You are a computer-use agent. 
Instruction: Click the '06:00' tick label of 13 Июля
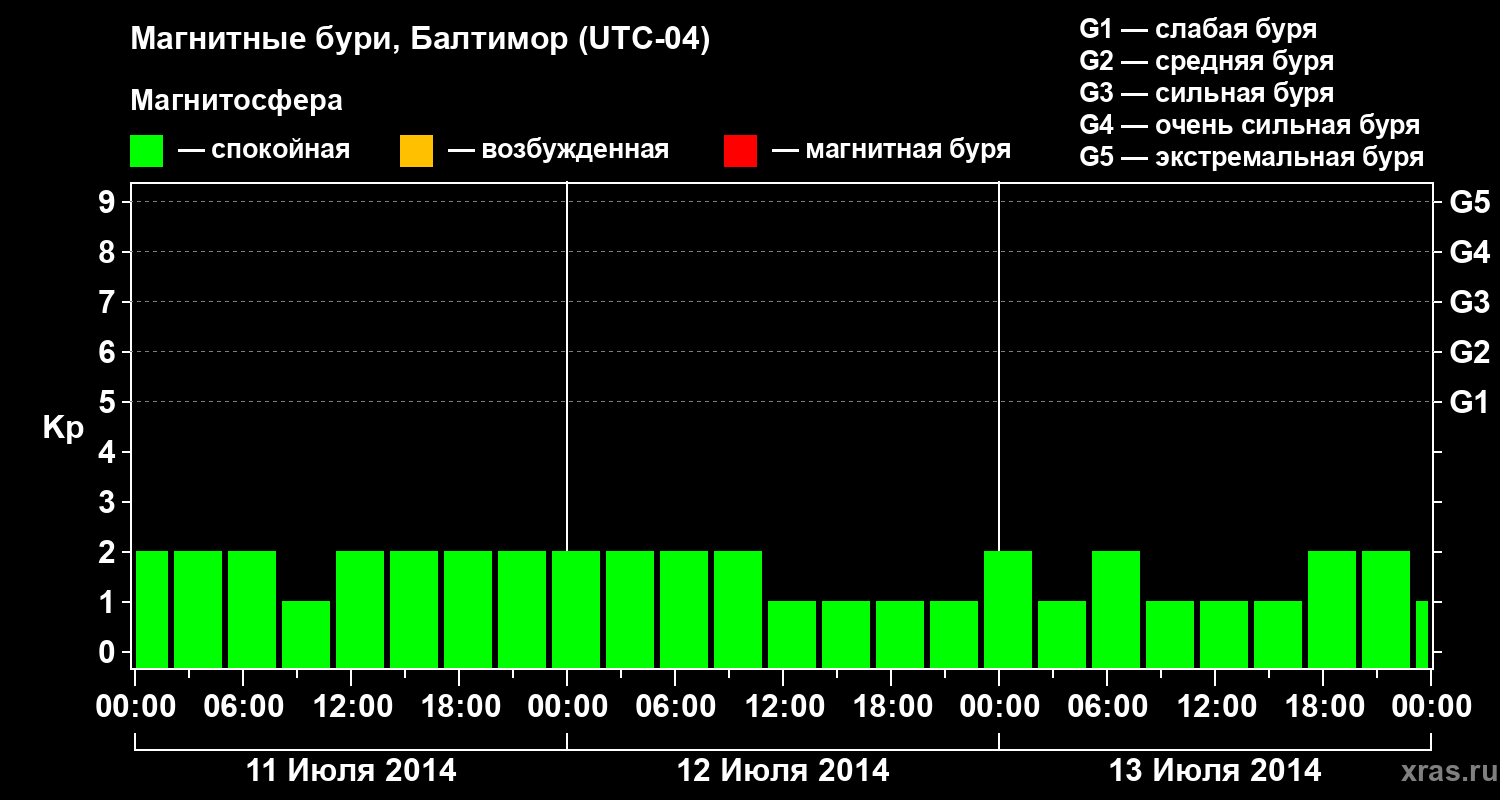1107,706
